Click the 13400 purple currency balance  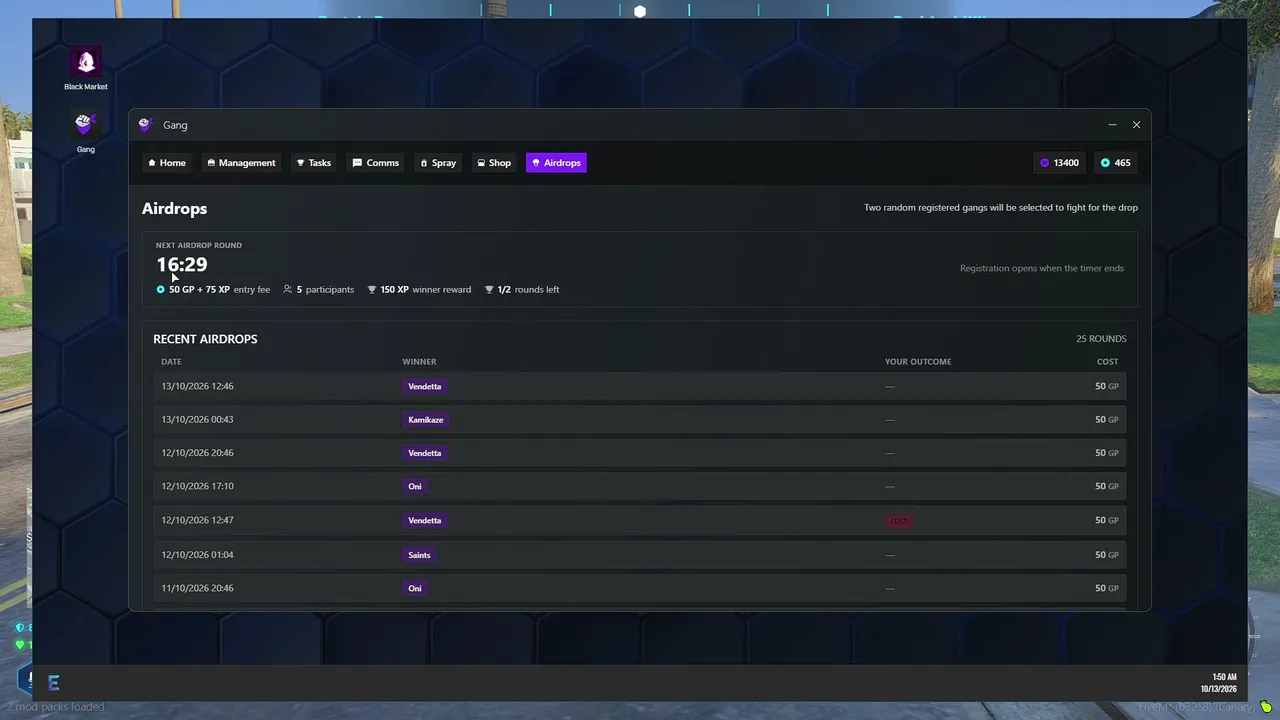1060,163
